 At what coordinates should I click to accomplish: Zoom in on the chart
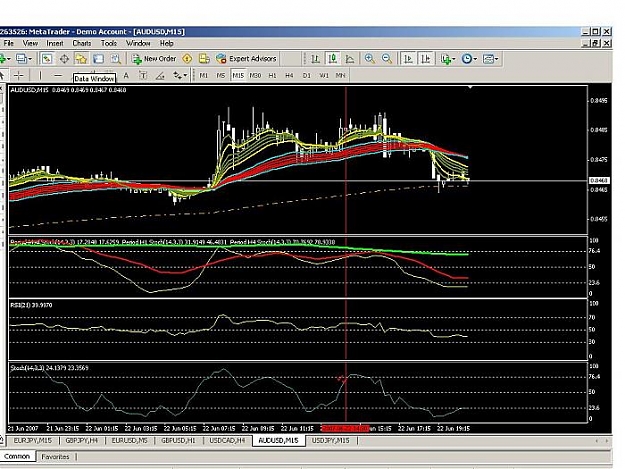(369, 59)
